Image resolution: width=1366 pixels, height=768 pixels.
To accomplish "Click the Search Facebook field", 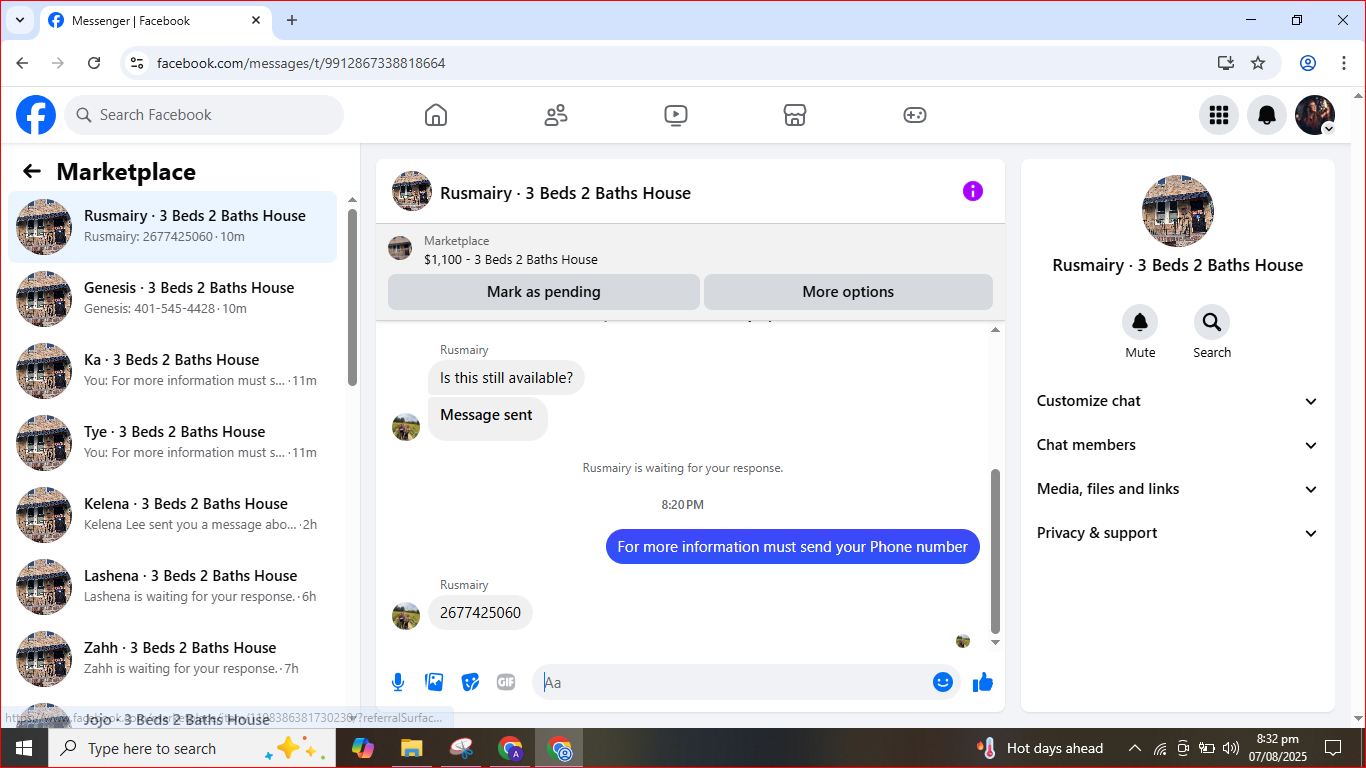I will pyautogui.click(x=204, y=115).
